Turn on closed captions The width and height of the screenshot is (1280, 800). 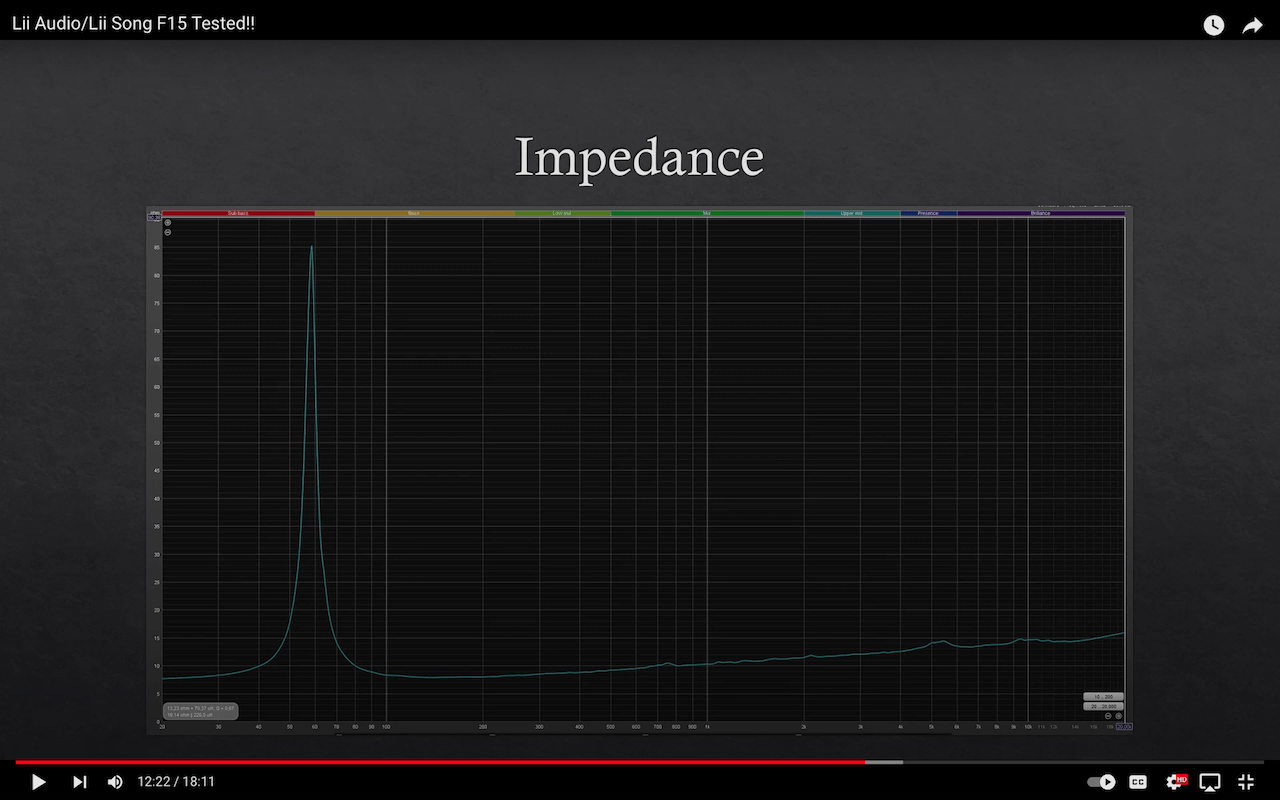point(1138,782)
